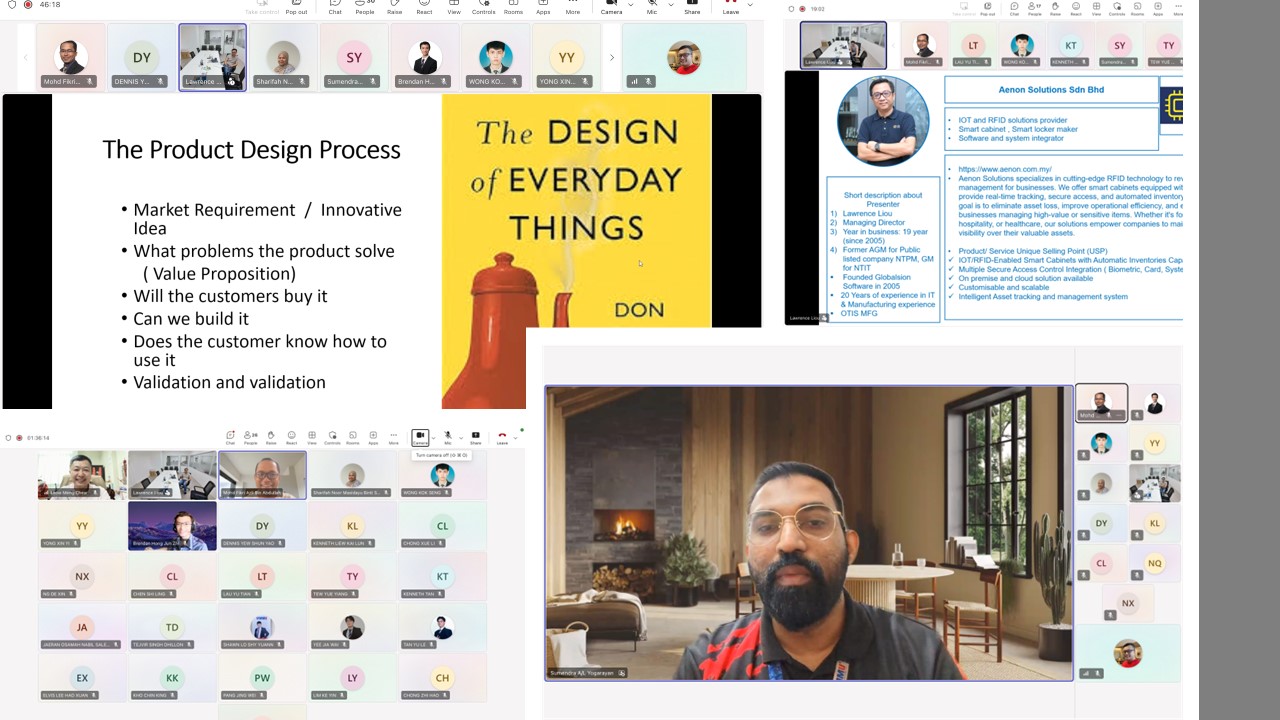Open View menu in the 46:18 meeting

coord(454,7)
